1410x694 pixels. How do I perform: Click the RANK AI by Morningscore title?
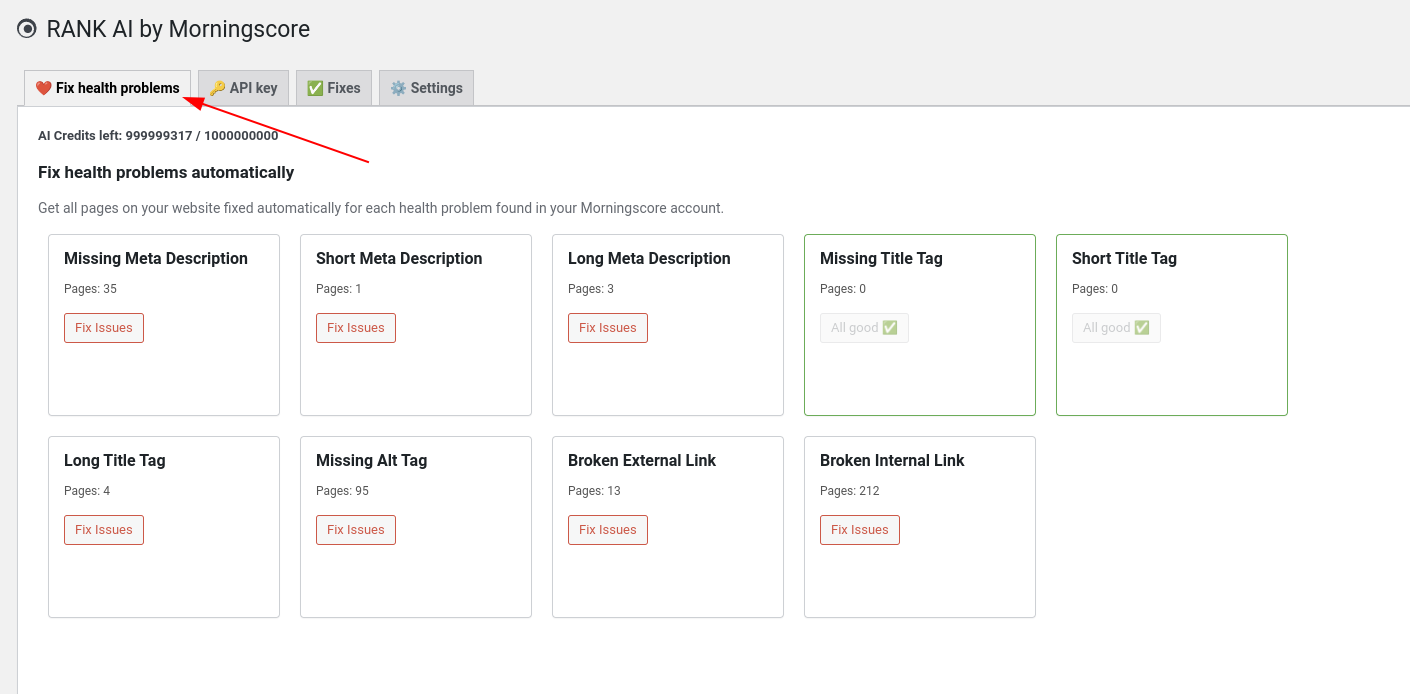pos(178,29)
